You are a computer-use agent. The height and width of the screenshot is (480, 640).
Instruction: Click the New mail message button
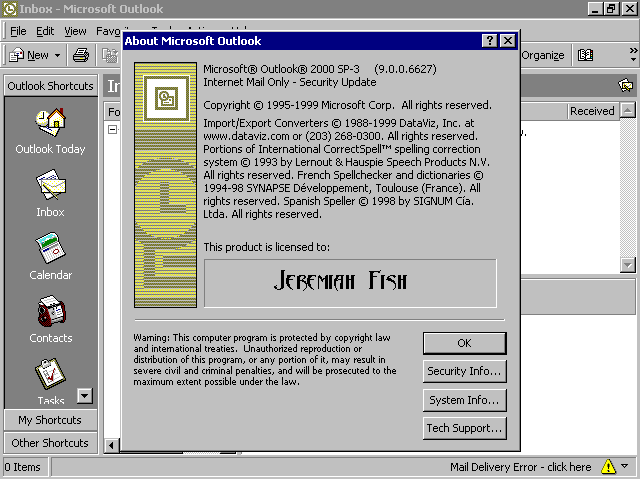(29, 55)
